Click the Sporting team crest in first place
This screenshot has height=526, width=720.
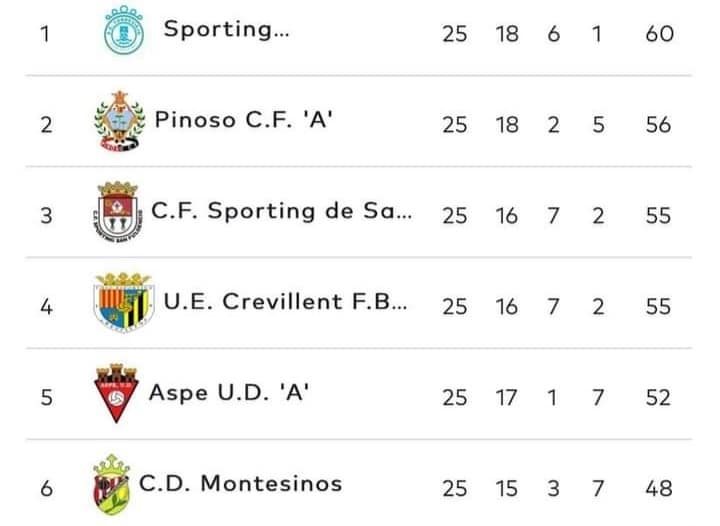124,30
